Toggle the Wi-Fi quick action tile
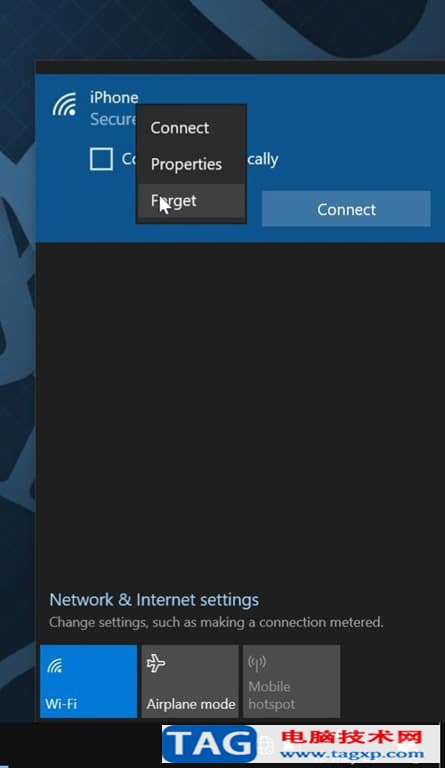 89,681
